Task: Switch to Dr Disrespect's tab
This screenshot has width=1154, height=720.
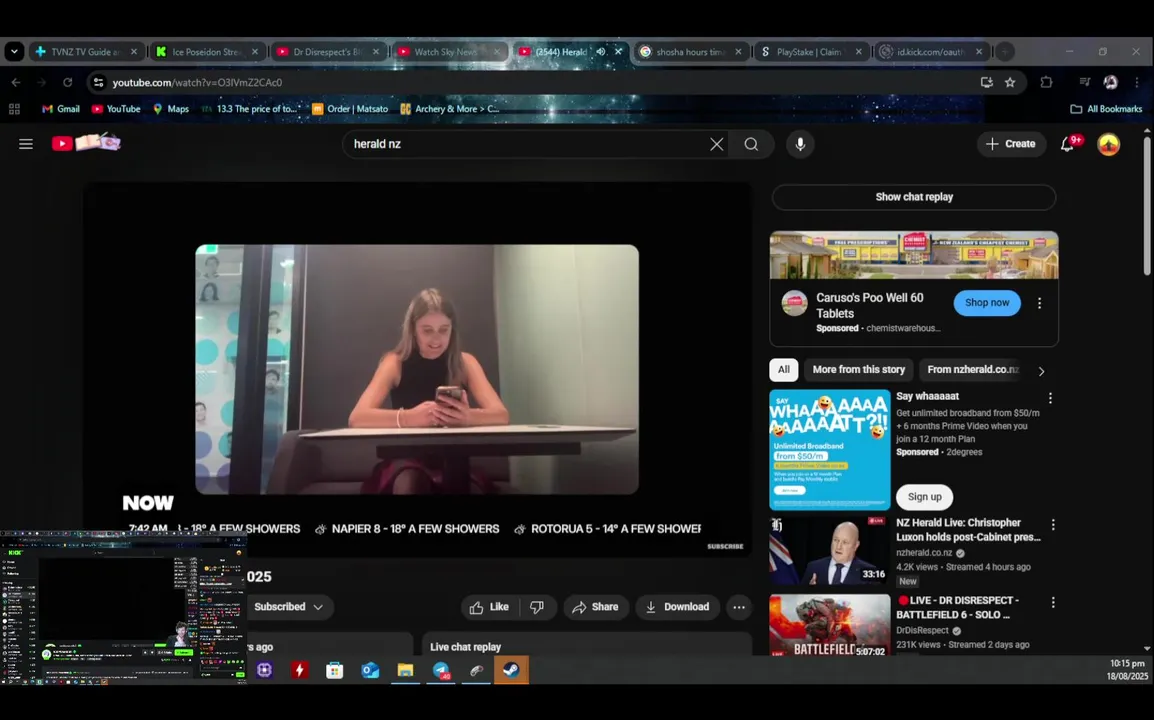Action: [x=329, y=52]
